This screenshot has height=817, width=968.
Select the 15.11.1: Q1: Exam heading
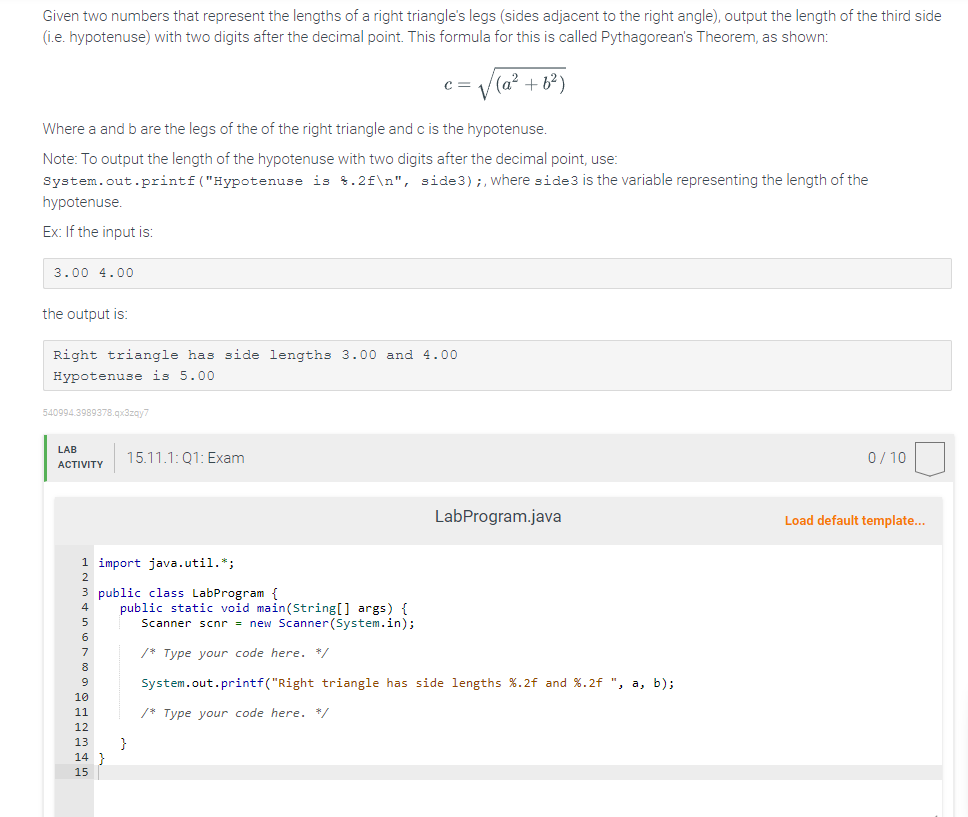tap(184, 457)
